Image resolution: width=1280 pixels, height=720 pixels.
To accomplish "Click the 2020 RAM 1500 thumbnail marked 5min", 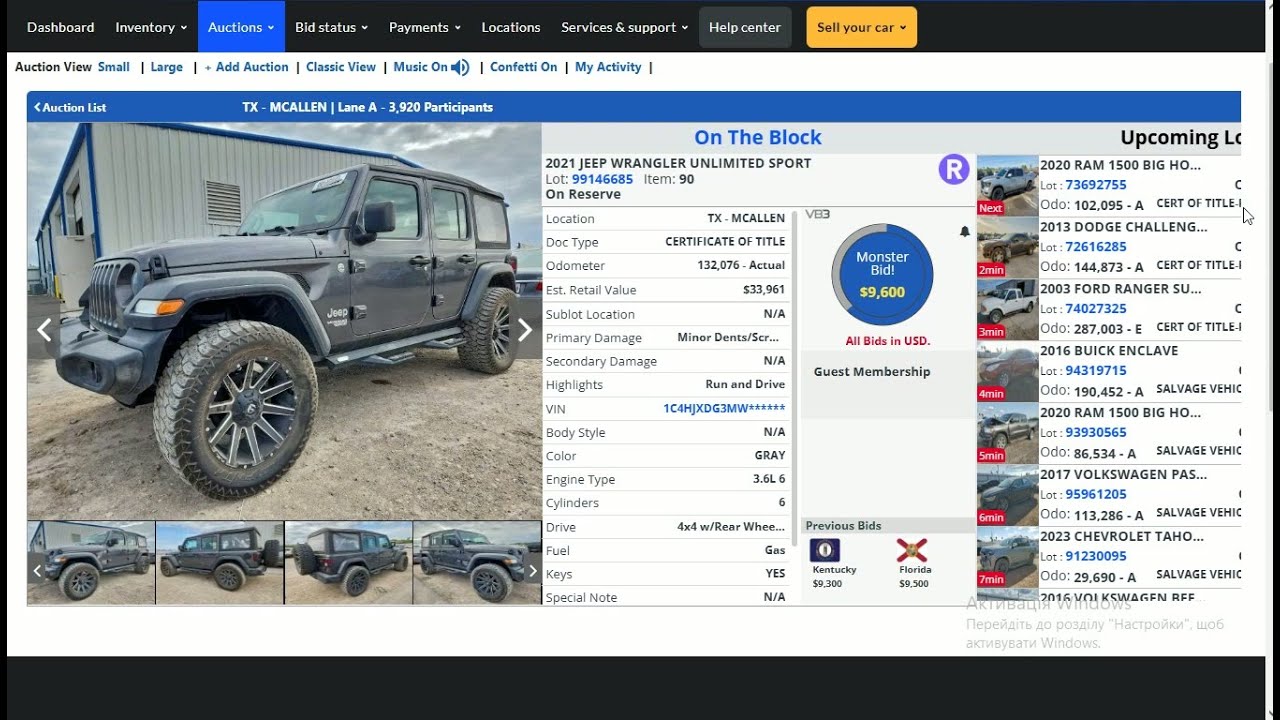I will [x=1007, y=434].
